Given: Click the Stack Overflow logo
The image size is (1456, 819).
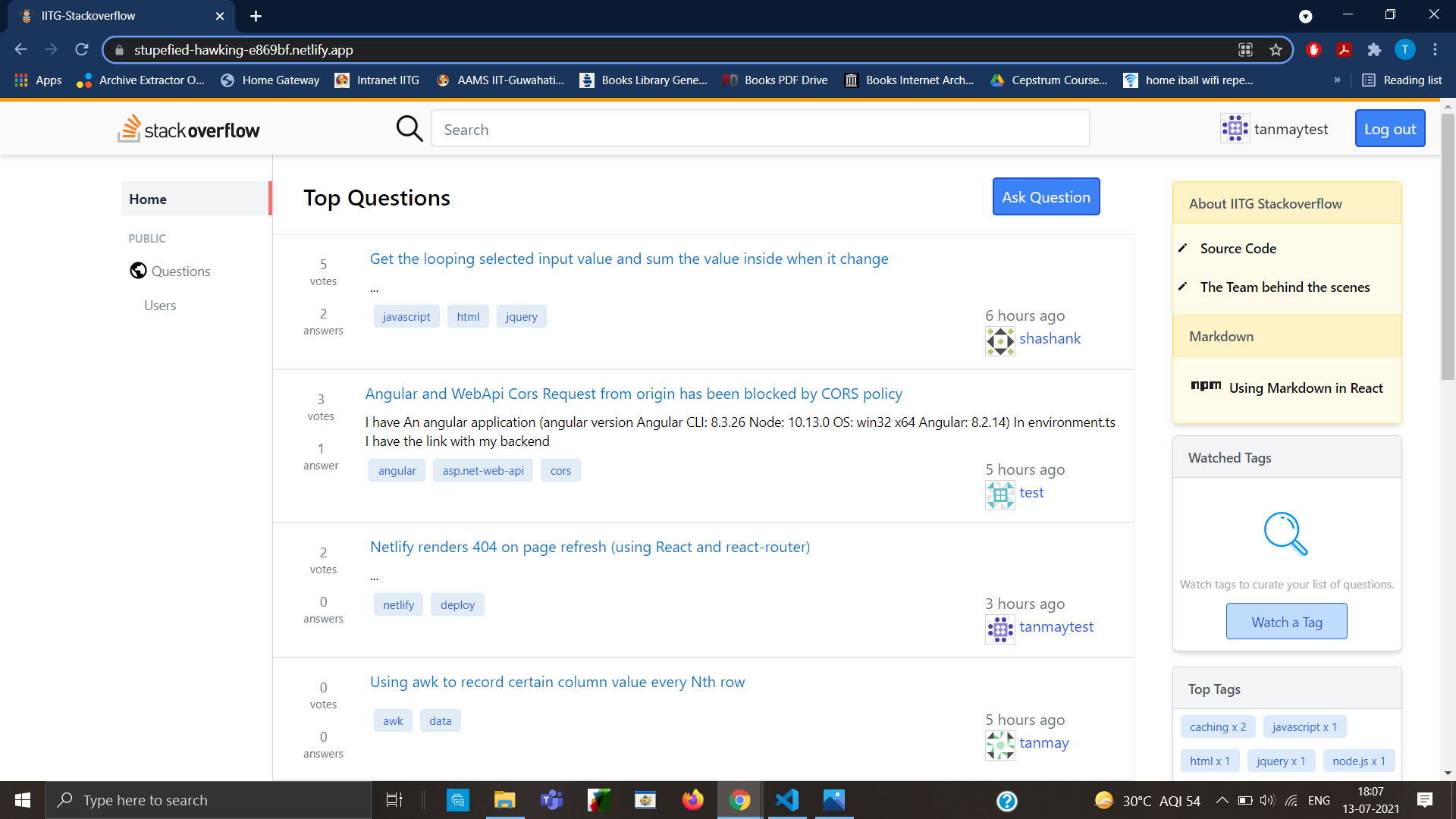Looking at the screenshot, I should point(189,129).
